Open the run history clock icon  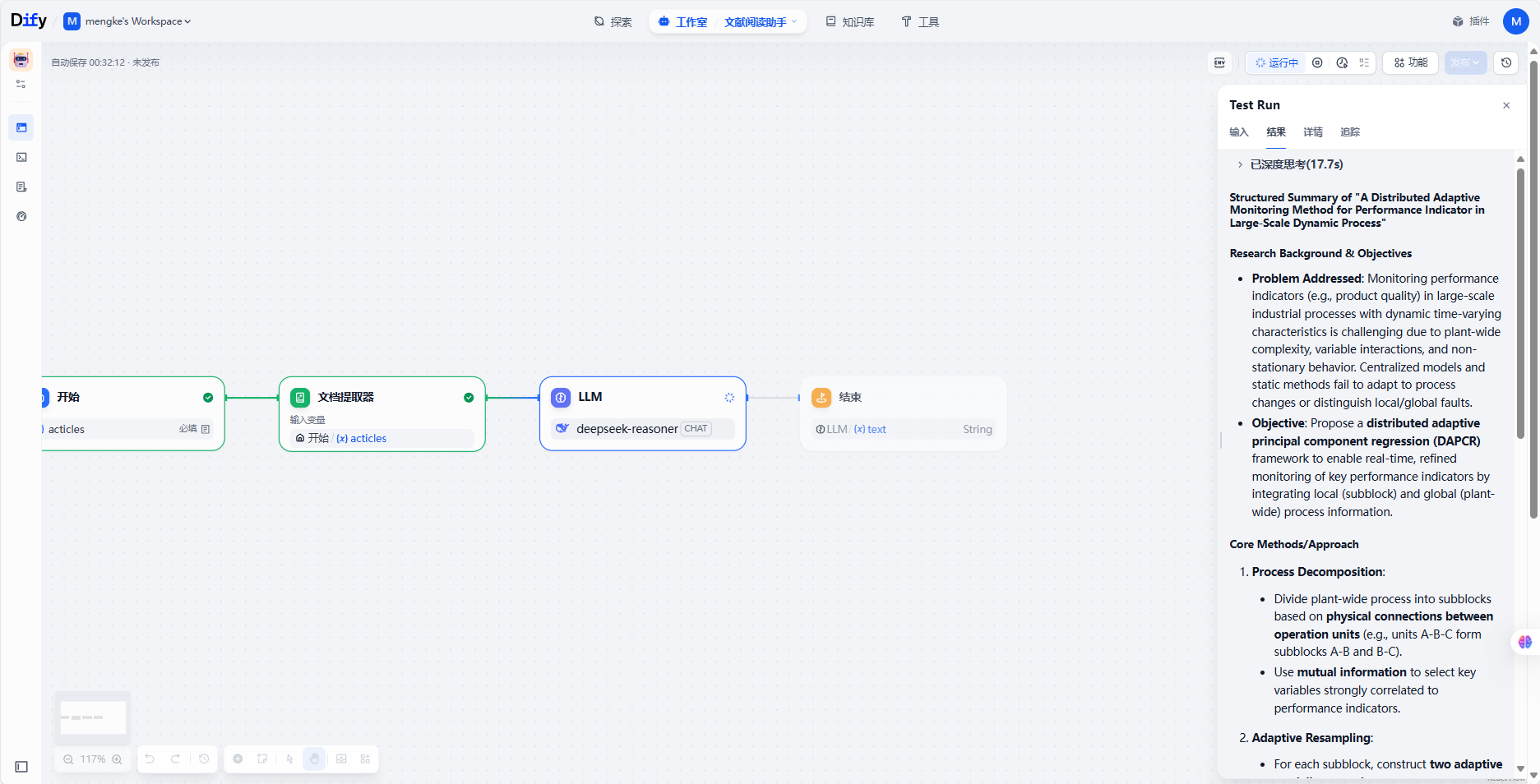[1342, 62]
